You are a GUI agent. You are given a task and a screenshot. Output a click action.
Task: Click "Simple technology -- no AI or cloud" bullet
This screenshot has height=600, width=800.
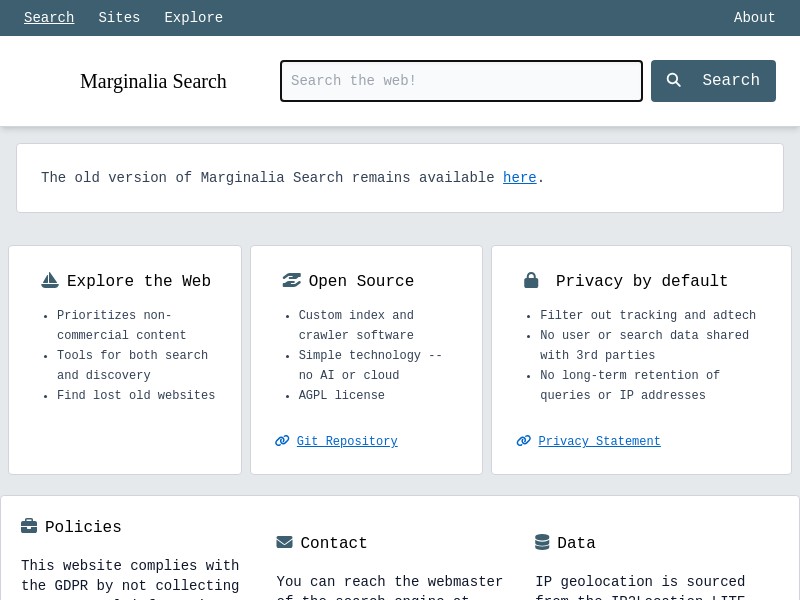[370, 365]
